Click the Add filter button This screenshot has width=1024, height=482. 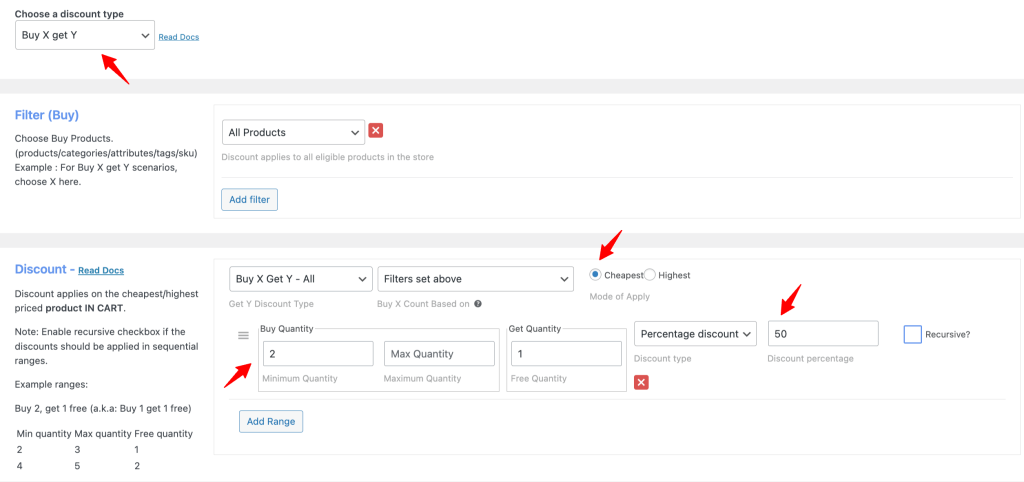pos(249,200)
